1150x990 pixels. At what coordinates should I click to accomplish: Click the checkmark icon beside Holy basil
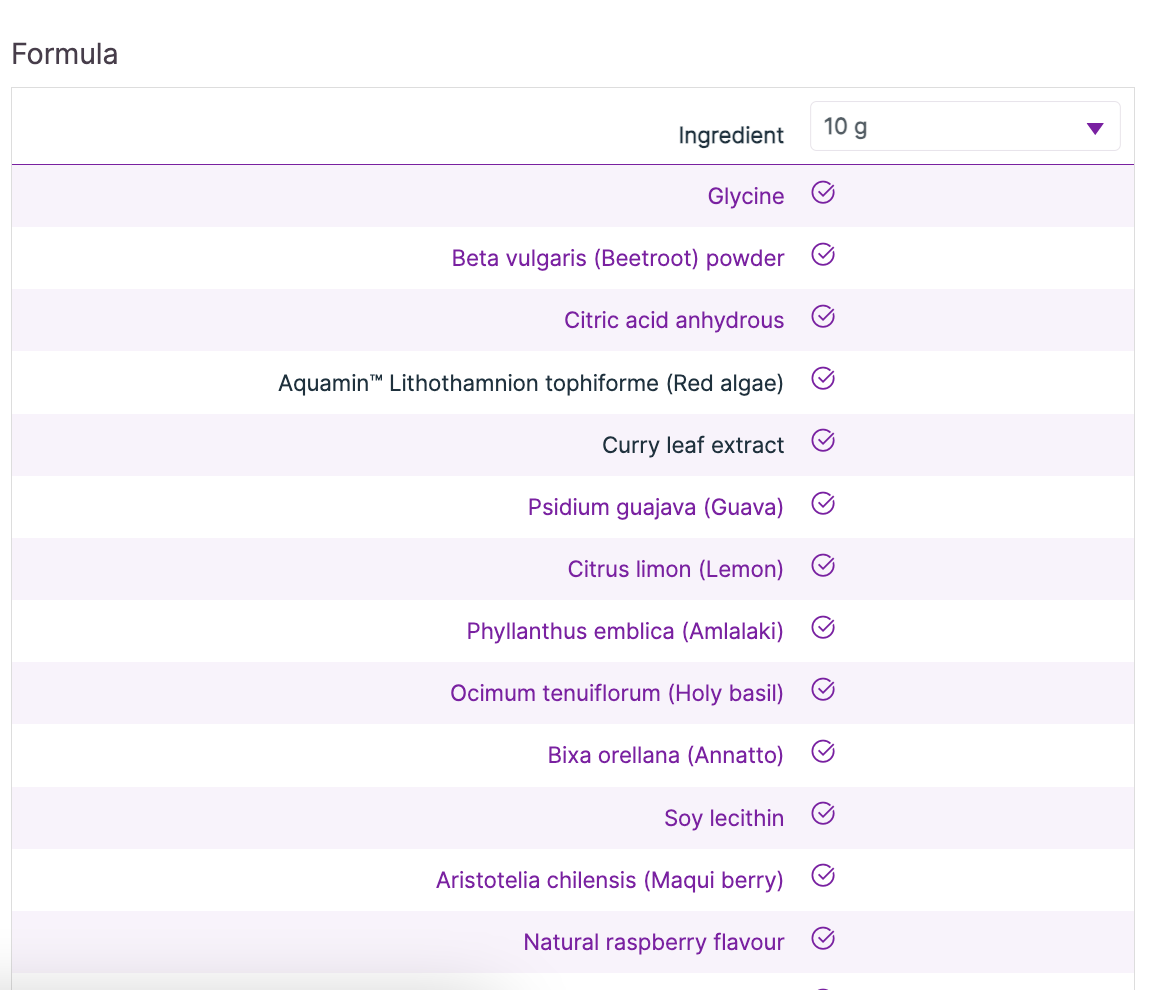823,690
